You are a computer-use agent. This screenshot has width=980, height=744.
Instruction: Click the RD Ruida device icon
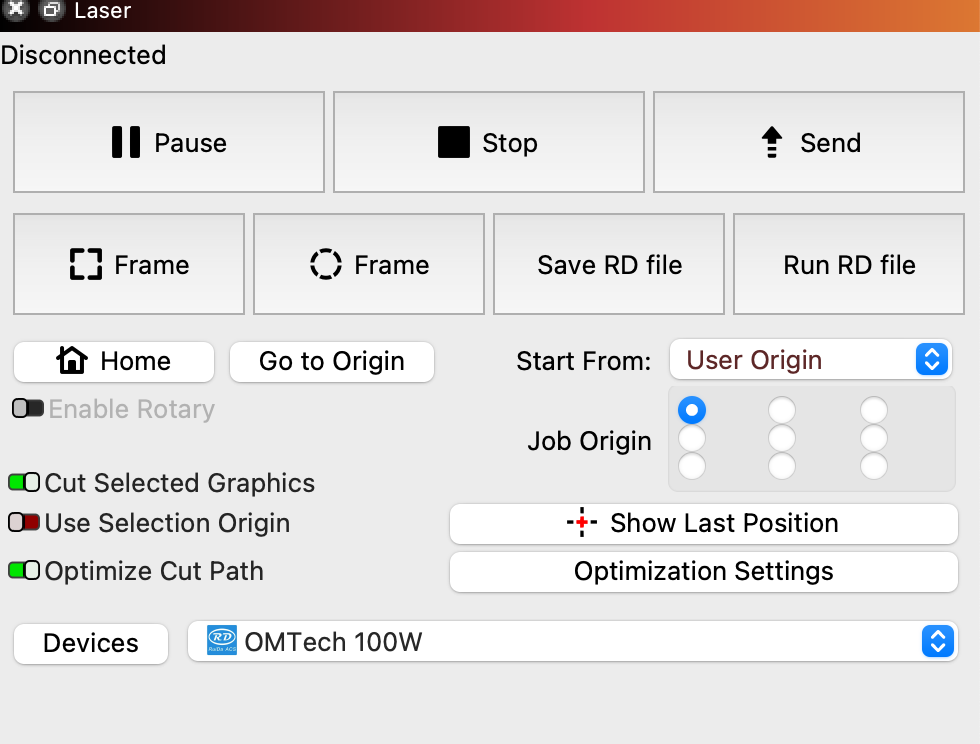(222, 640)
